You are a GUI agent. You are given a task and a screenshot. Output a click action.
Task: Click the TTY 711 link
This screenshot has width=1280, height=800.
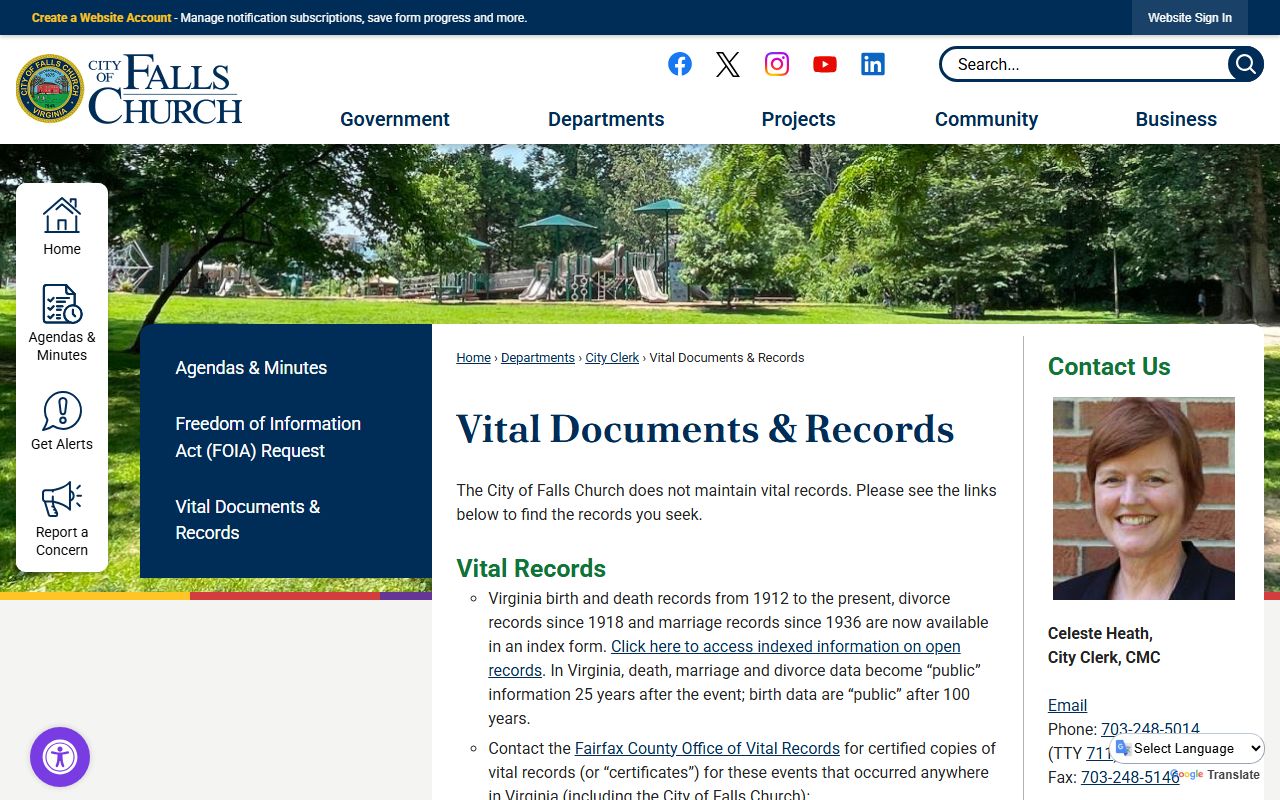click(1099, 753)
